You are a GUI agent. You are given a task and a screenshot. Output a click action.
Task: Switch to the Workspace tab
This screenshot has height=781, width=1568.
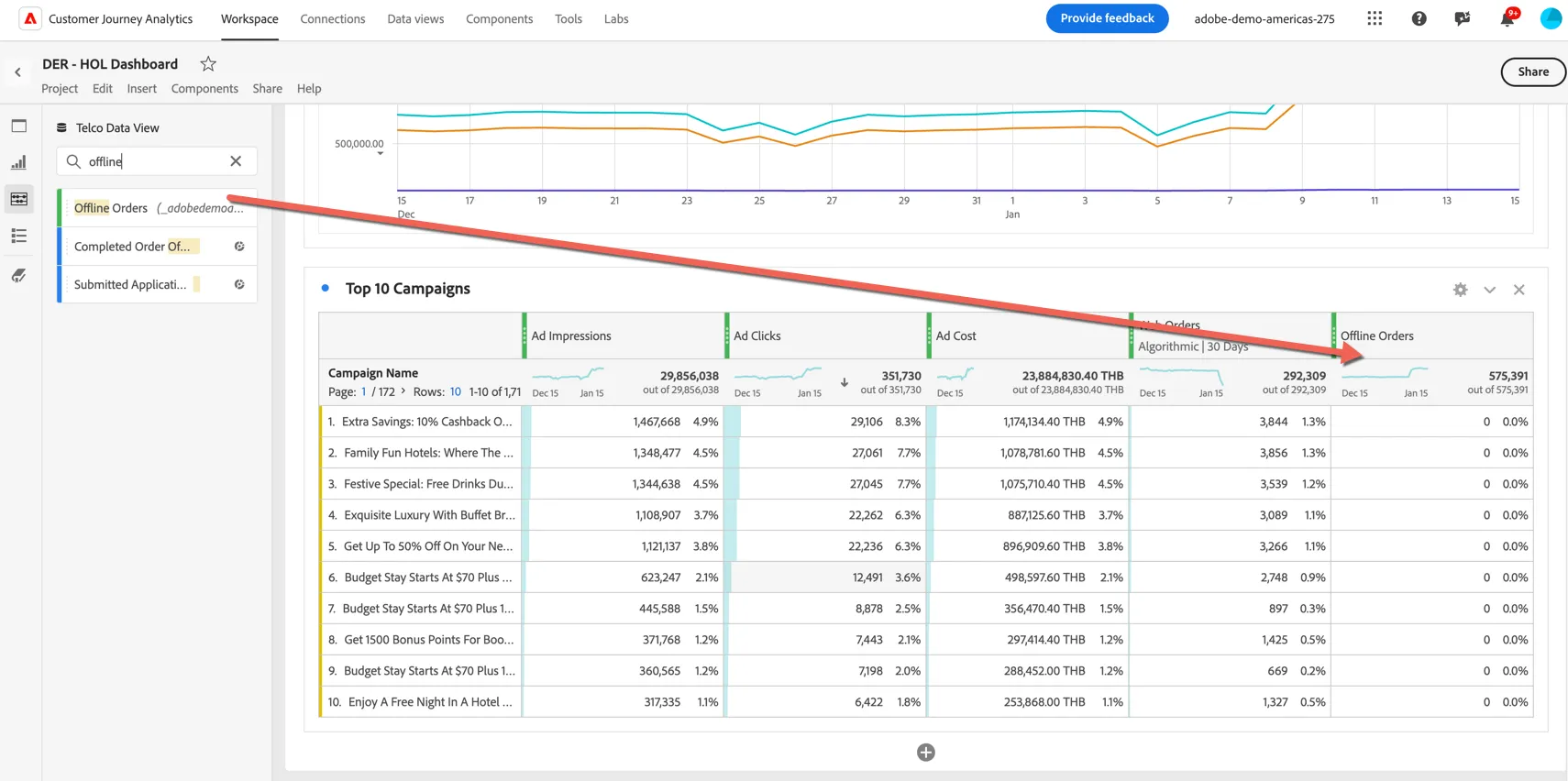click(x=249, y=18)
